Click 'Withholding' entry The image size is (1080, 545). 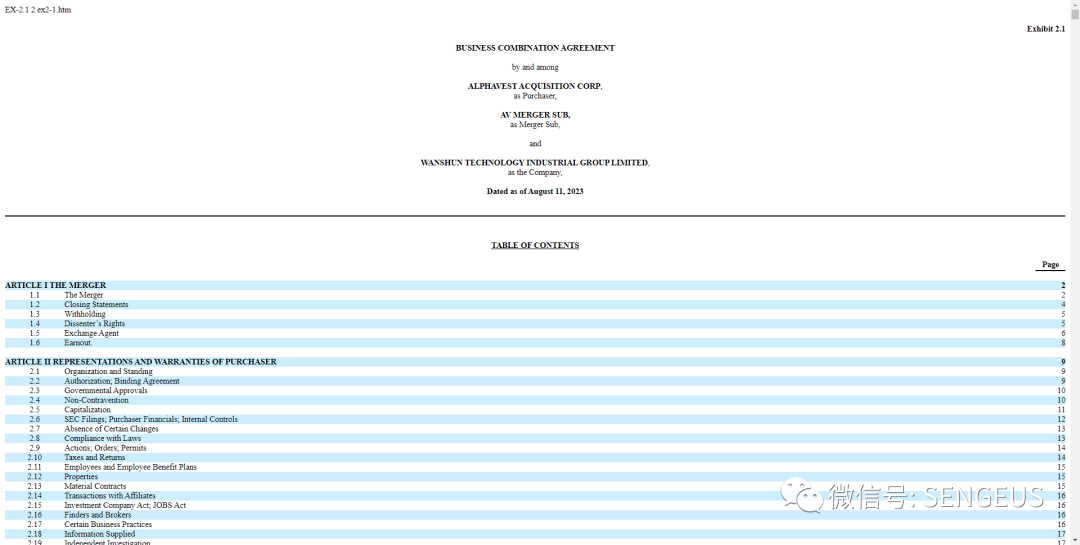click(x=85, y=314)
